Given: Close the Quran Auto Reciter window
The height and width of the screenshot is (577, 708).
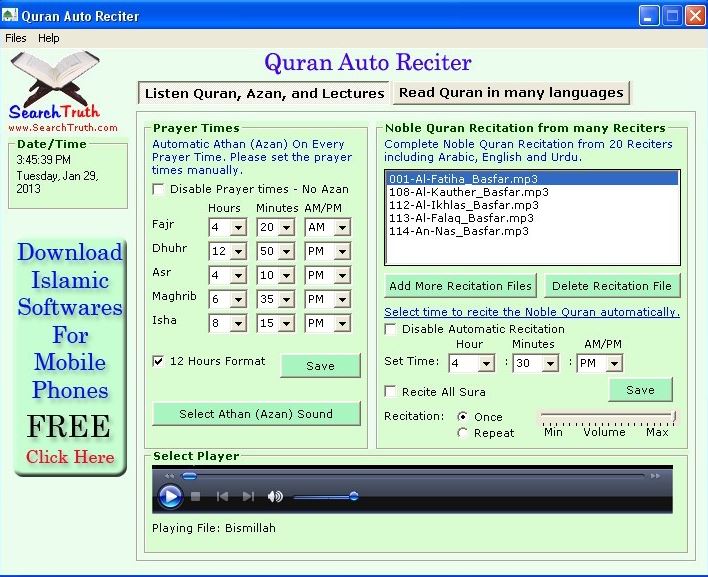Looking at the screenshot, I should click(x=695, y=16).
